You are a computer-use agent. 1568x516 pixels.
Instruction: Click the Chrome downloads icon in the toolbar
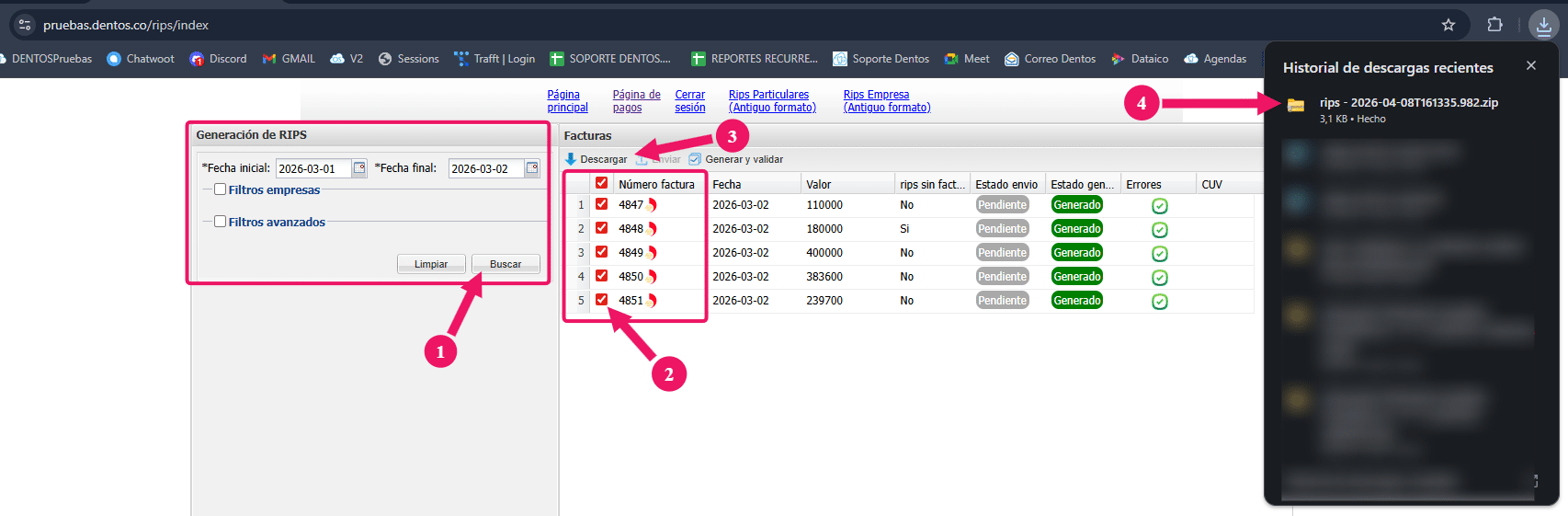pyautogui.click(x=1544, y=25)
